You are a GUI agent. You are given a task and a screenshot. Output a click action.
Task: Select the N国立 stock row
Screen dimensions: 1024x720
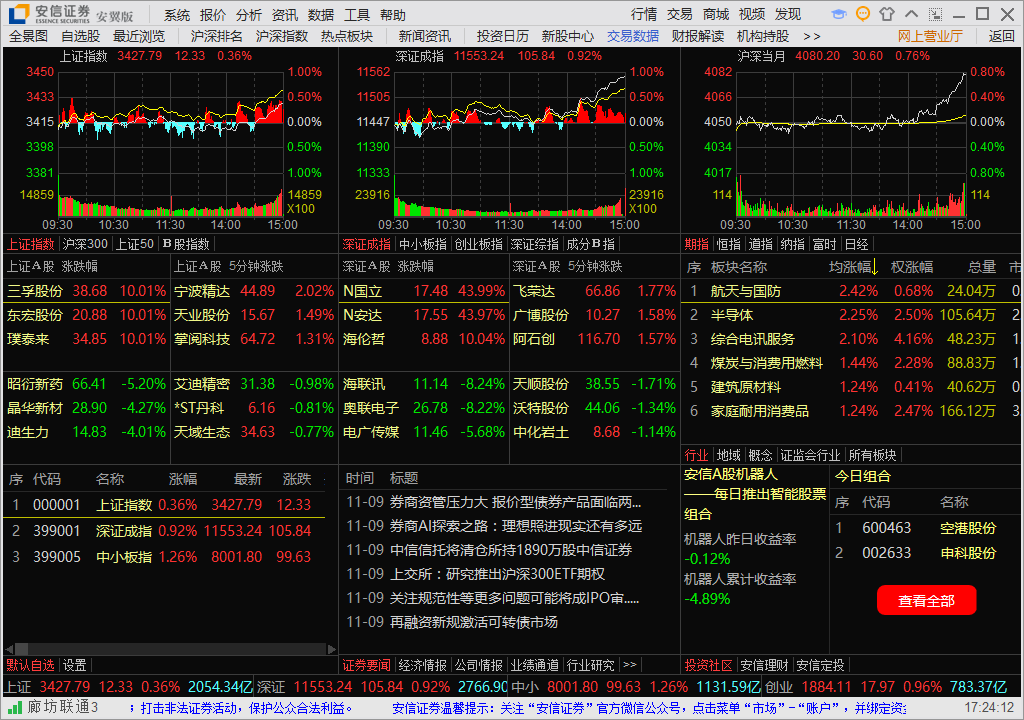424,291
